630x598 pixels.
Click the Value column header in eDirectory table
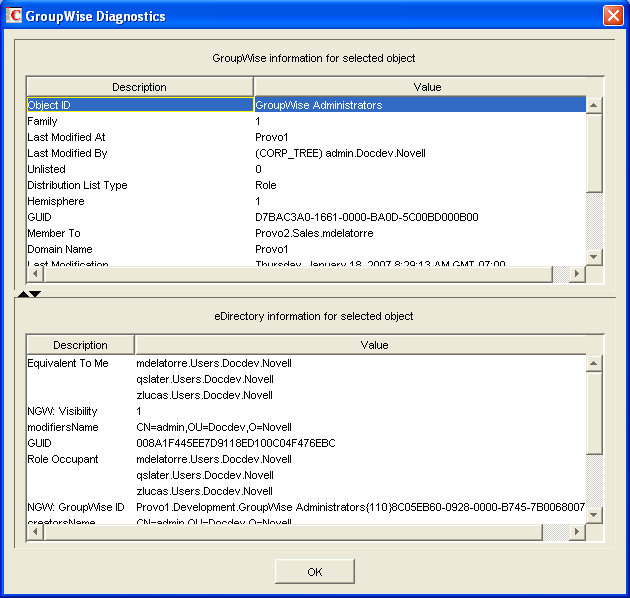coord(374,345)
